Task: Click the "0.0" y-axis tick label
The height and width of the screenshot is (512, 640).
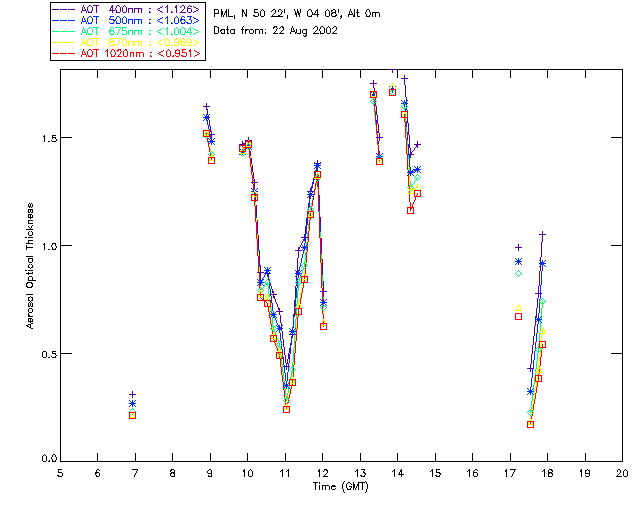Action: tap(49, 459)
